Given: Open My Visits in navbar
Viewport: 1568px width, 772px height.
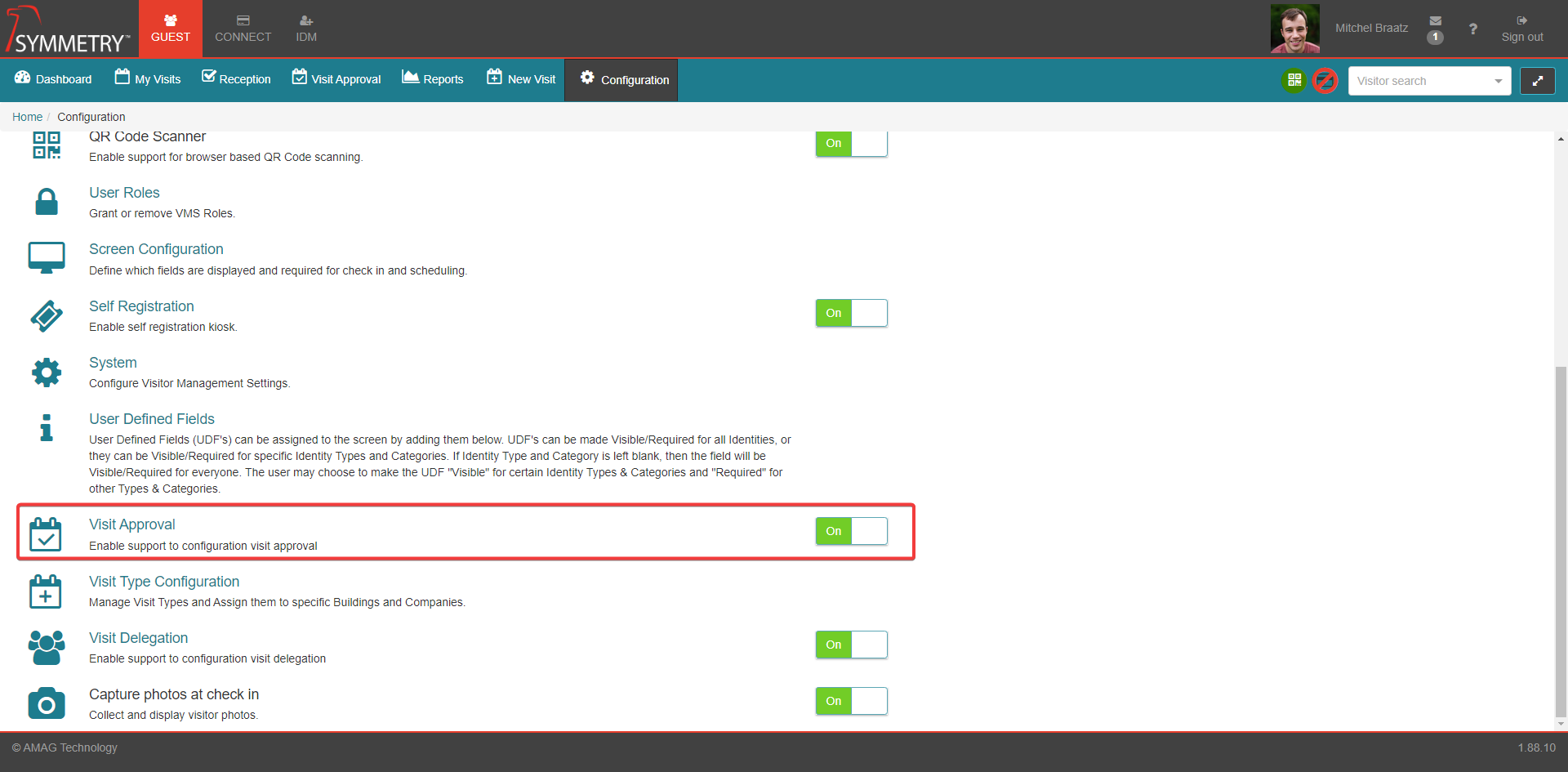Looking at the screenshot, I should 148,79.
